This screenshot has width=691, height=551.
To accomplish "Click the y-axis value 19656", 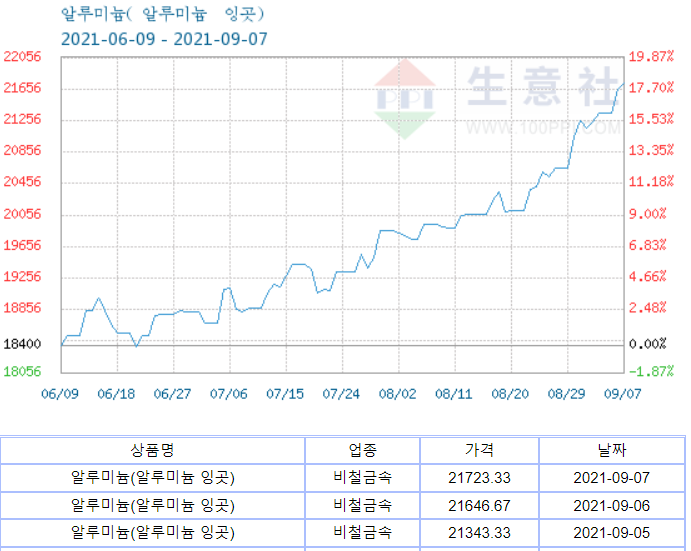I will 22,246.
